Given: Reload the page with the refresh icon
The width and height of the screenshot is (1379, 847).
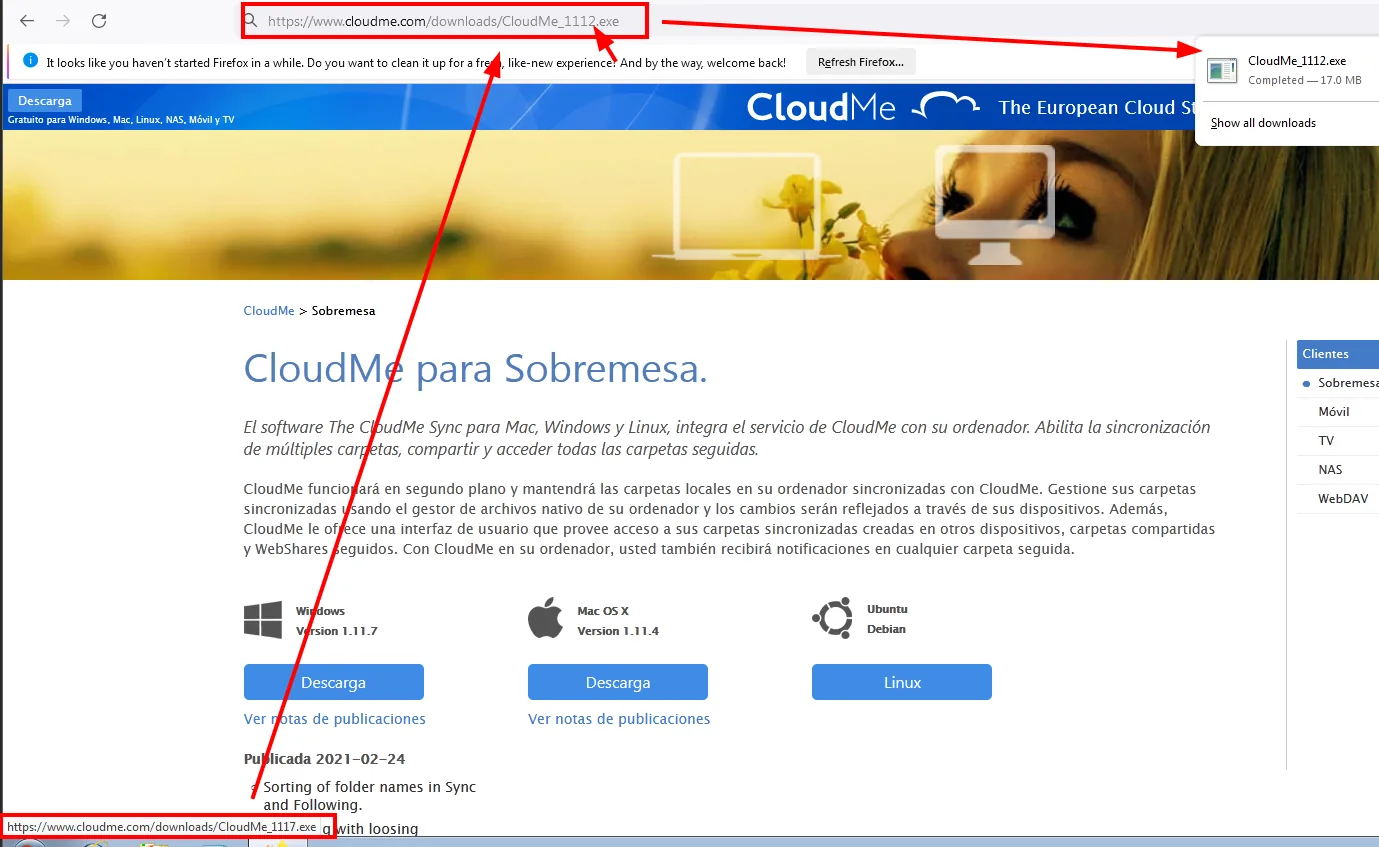Looking at the screenshot, I should (99, 20).
